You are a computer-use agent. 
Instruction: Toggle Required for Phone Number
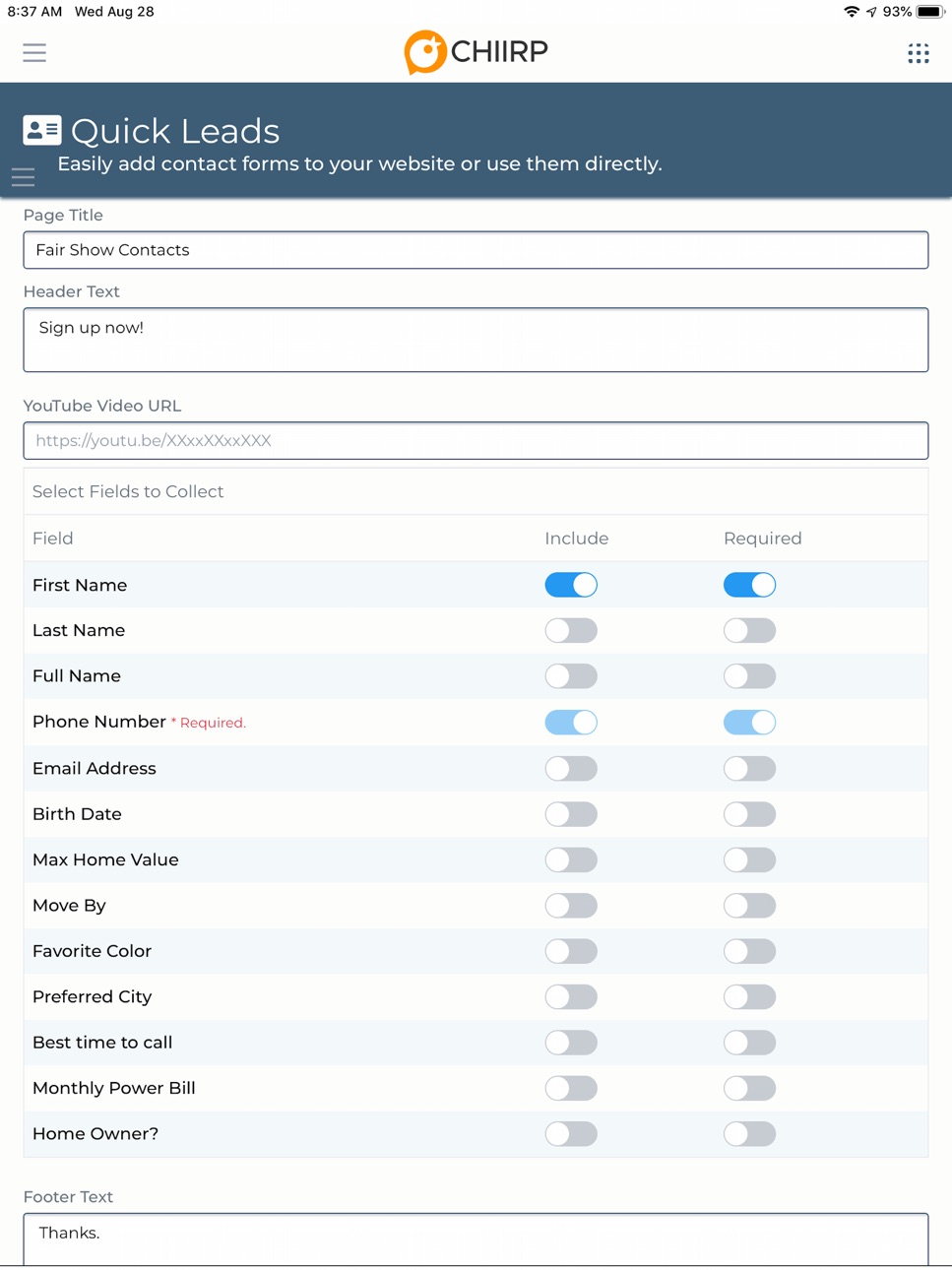coord(749,722)
